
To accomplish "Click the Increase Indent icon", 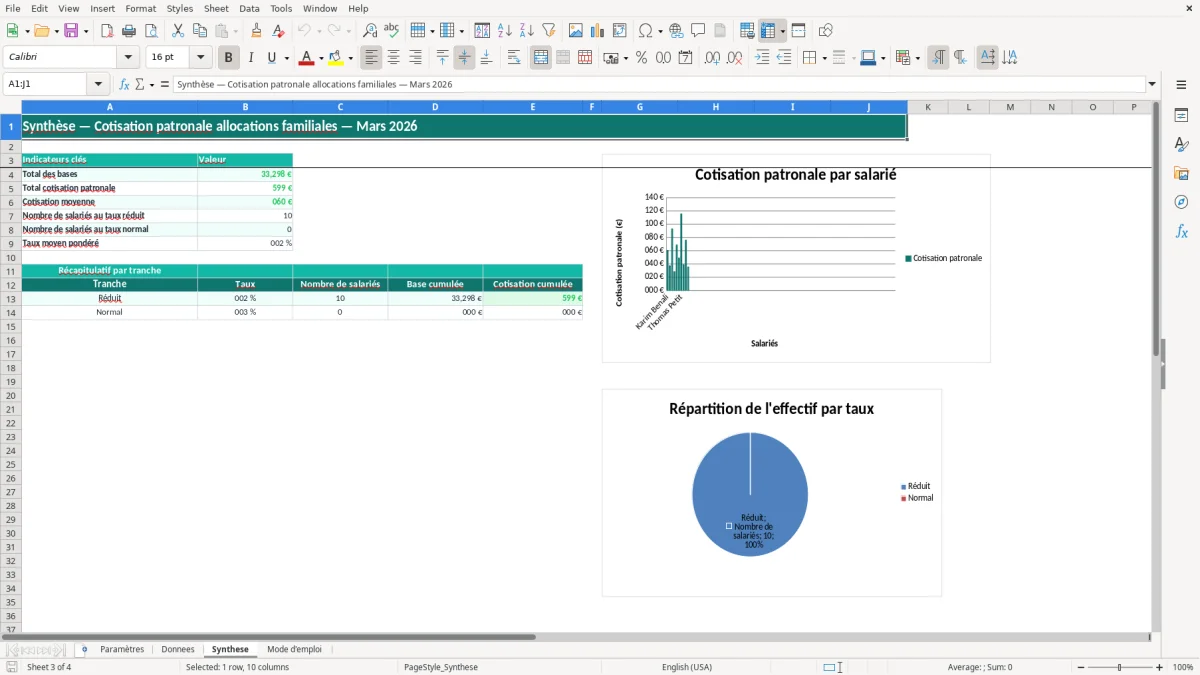I will coord(762,58).
